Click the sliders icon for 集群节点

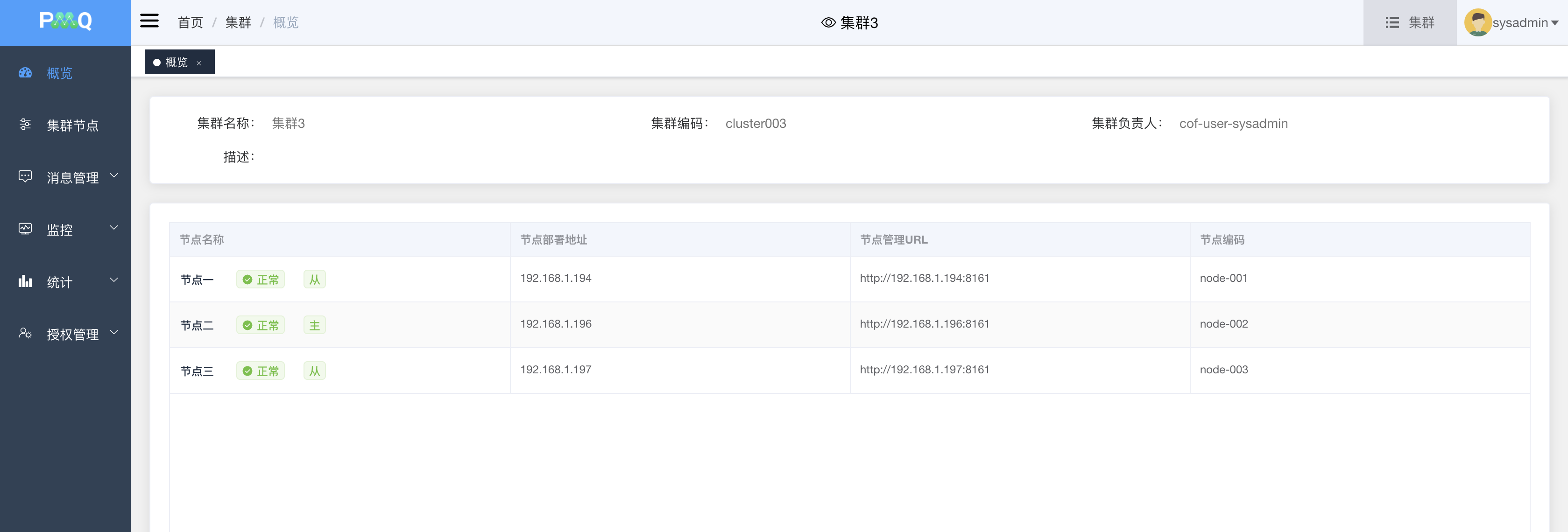[x=25, y=125]
